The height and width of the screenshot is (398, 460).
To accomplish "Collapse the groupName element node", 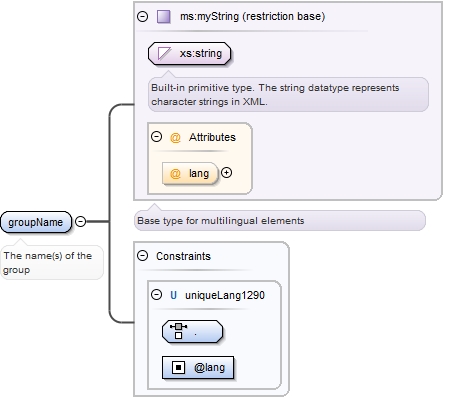I will pos(80,221).
